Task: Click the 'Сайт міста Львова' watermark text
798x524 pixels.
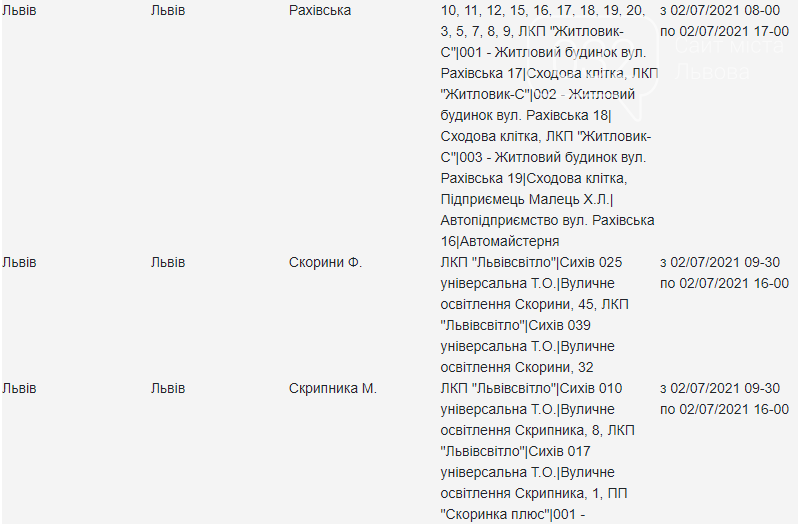Action: pyautogui.click(x=729, y=59)
